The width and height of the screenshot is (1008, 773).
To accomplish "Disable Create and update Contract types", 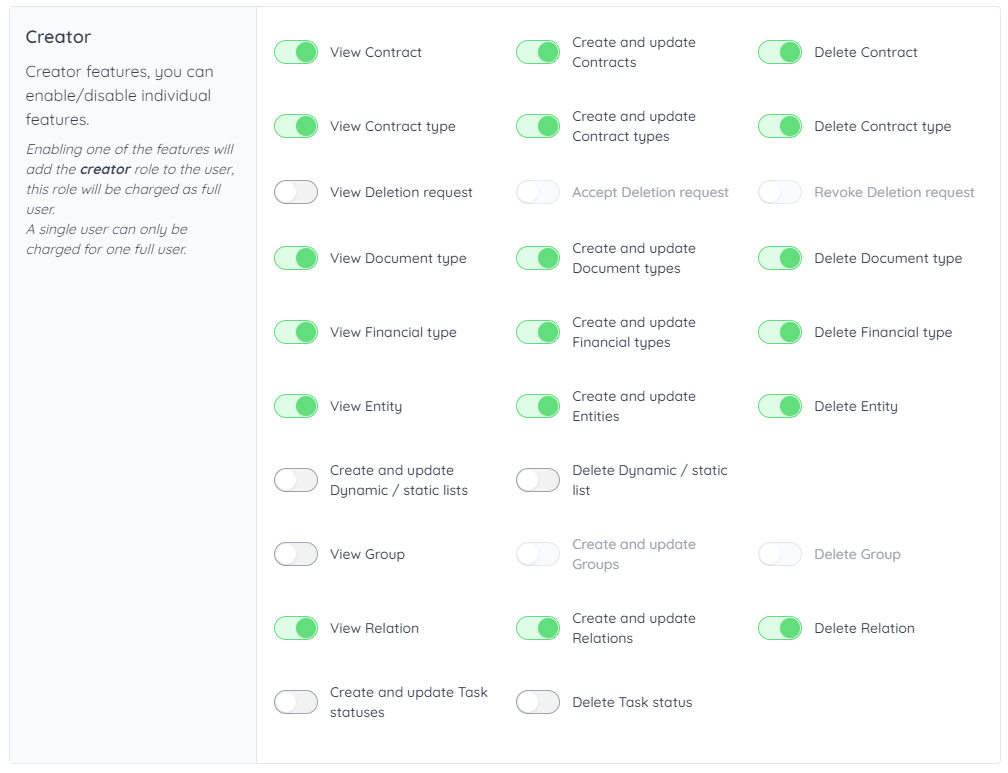I will pyautogui.click(x=538, y=126).
